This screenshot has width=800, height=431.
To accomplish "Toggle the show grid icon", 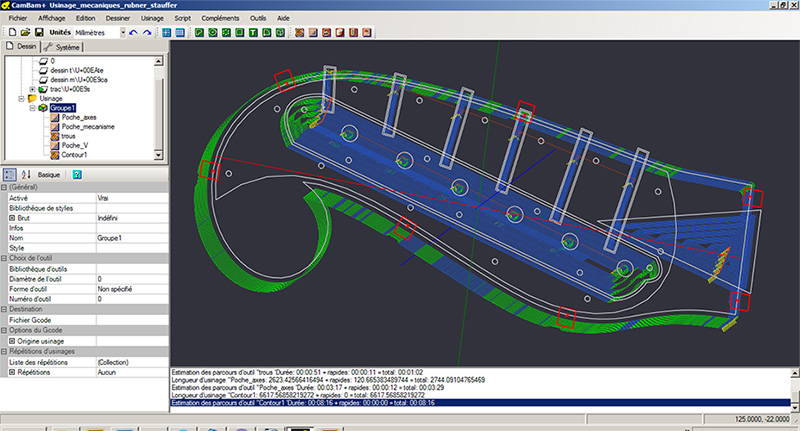I will tap(166, 33).
